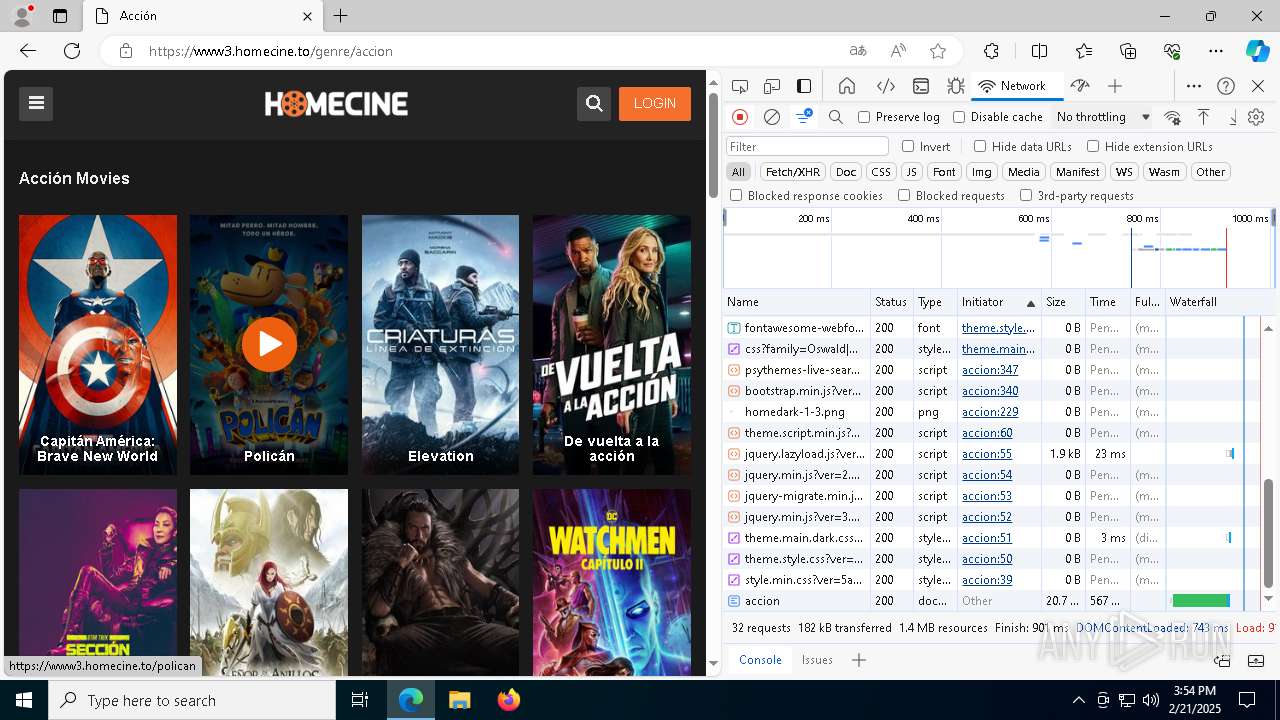
Task: Open DevTools customize three-dot menu
Action: click(x=1194, y=86)
